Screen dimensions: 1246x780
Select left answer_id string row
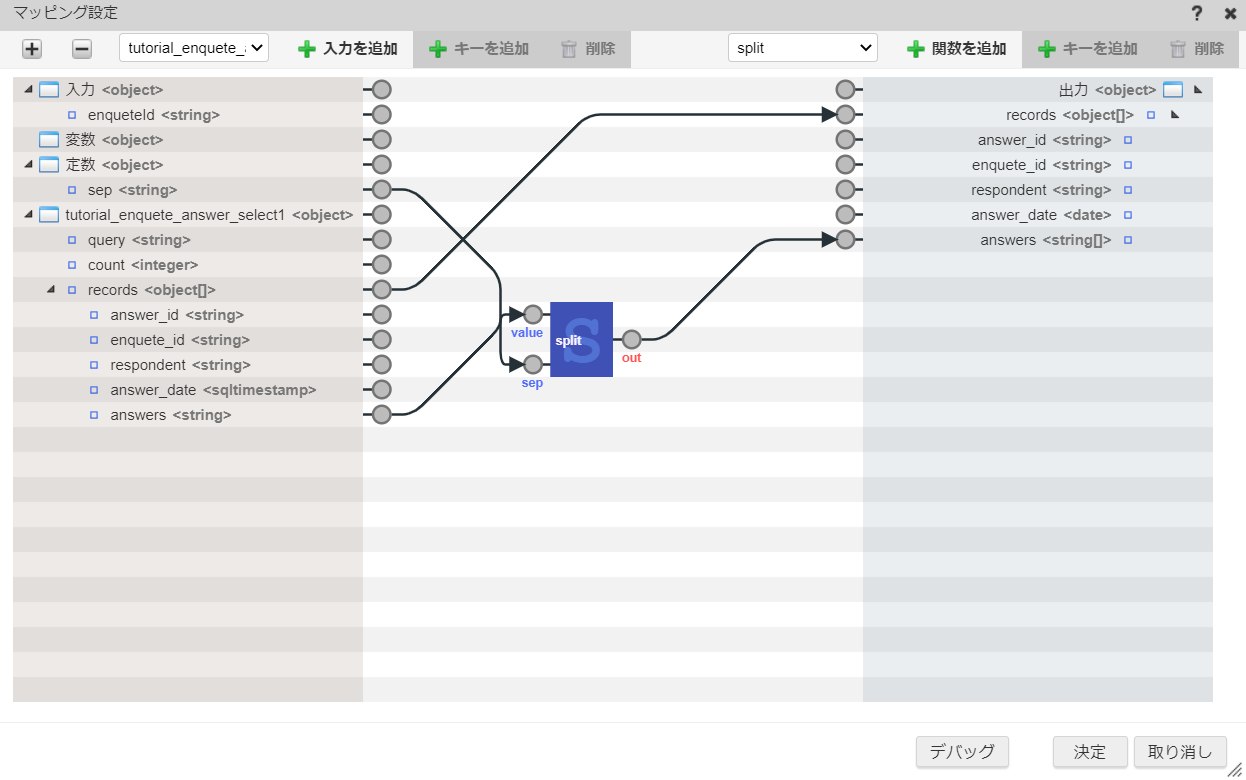pyautogui.click(x=188, y=315)
